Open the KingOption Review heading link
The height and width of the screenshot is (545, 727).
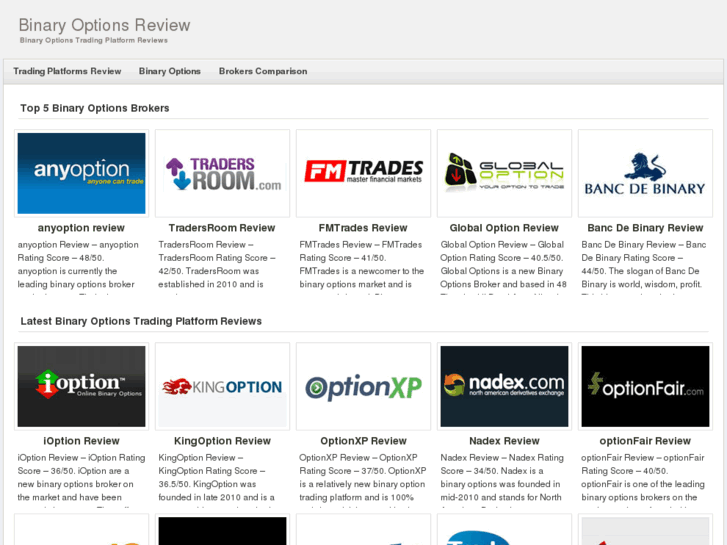click(222, 441)
